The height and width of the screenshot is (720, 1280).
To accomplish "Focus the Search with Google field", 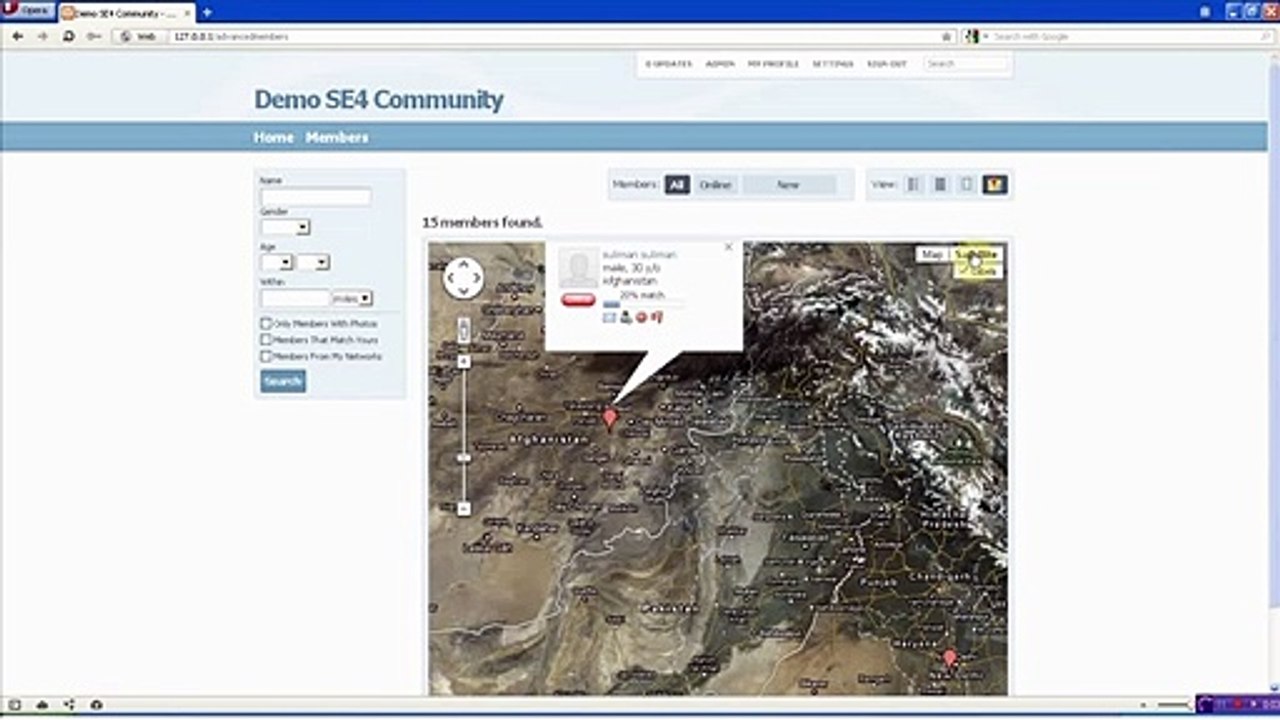I will [1125, 36].
